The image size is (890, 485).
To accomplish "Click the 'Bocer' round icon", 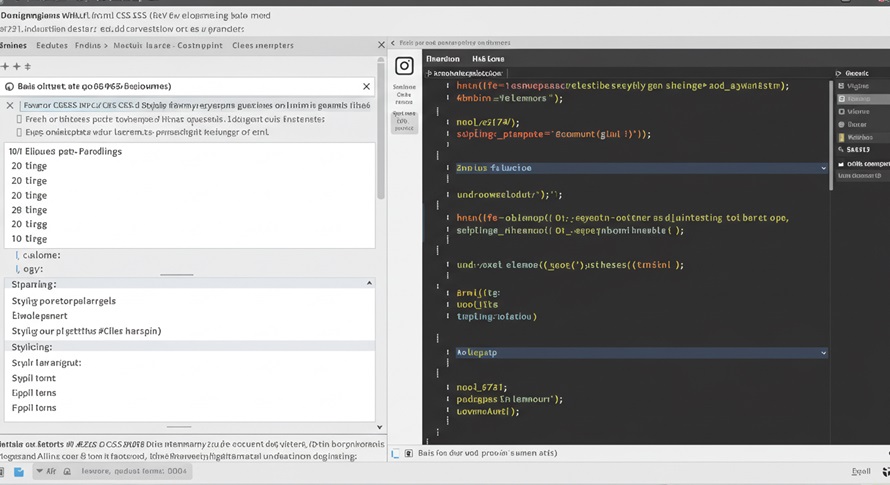I will pos(841,124).
